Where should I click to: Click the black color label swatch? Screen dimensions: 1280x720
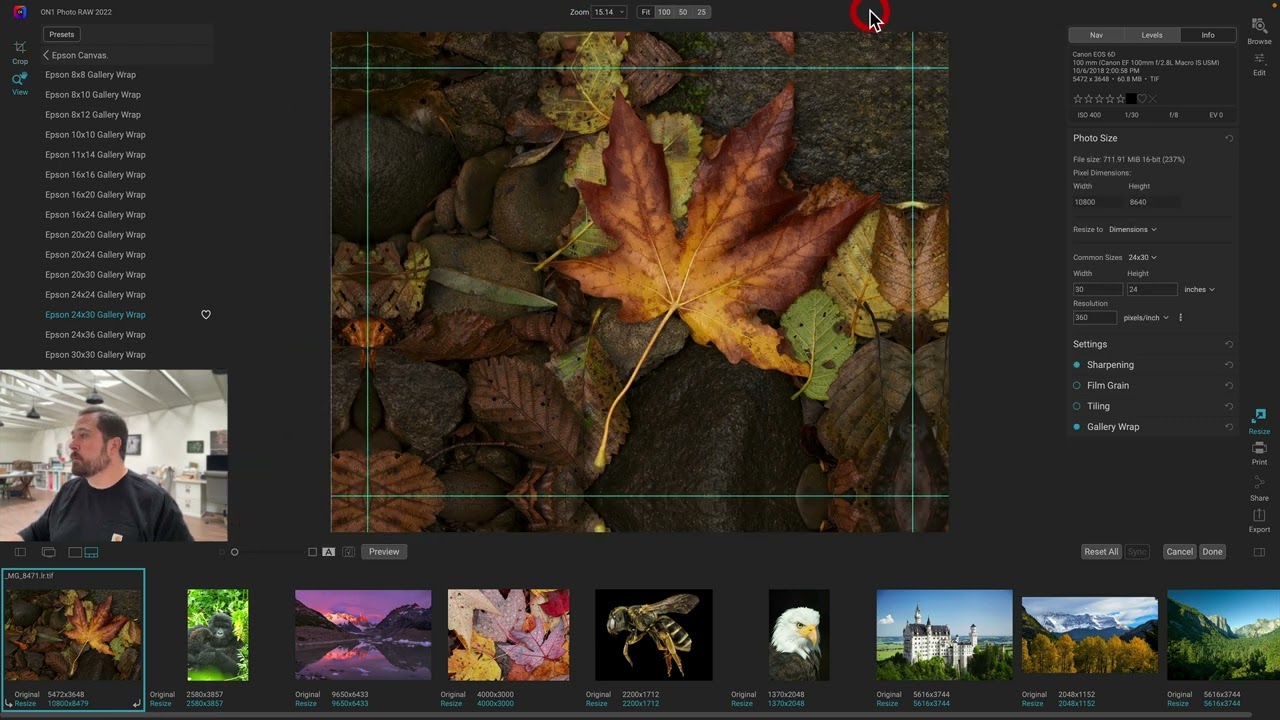click(1130, 99)
